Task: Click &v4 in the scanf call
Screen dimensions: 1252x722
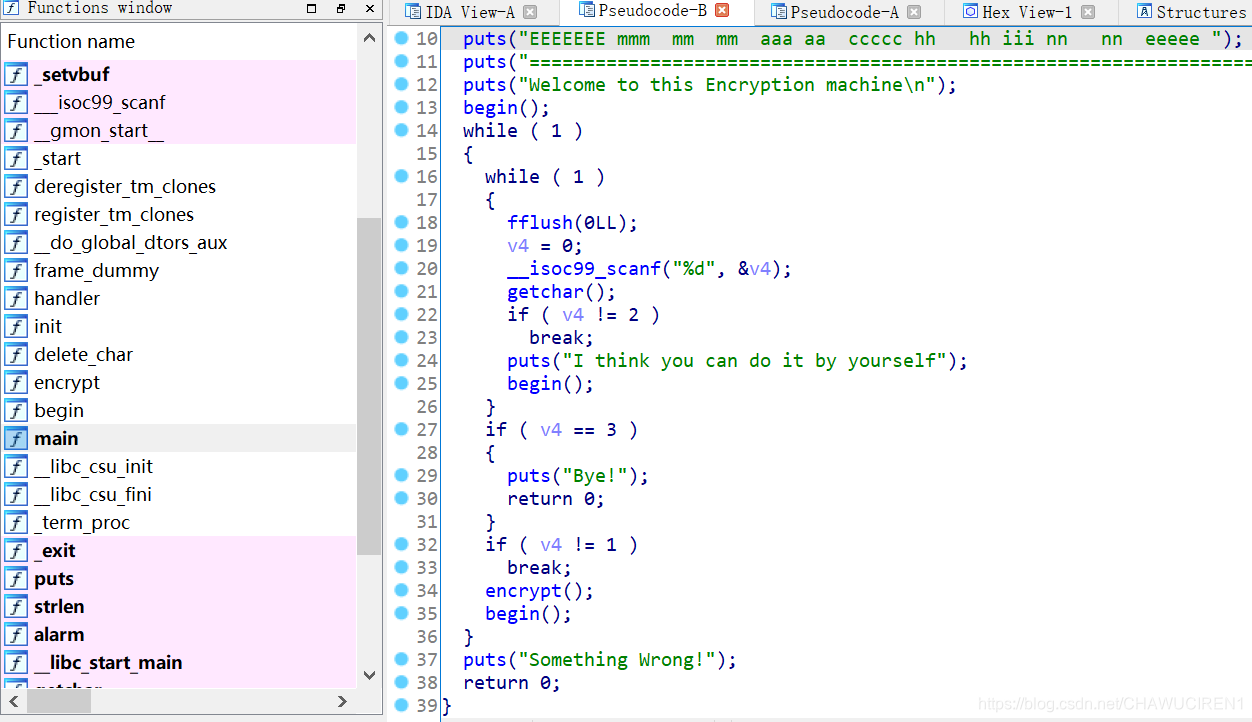Action: click(x=754, y=269)
